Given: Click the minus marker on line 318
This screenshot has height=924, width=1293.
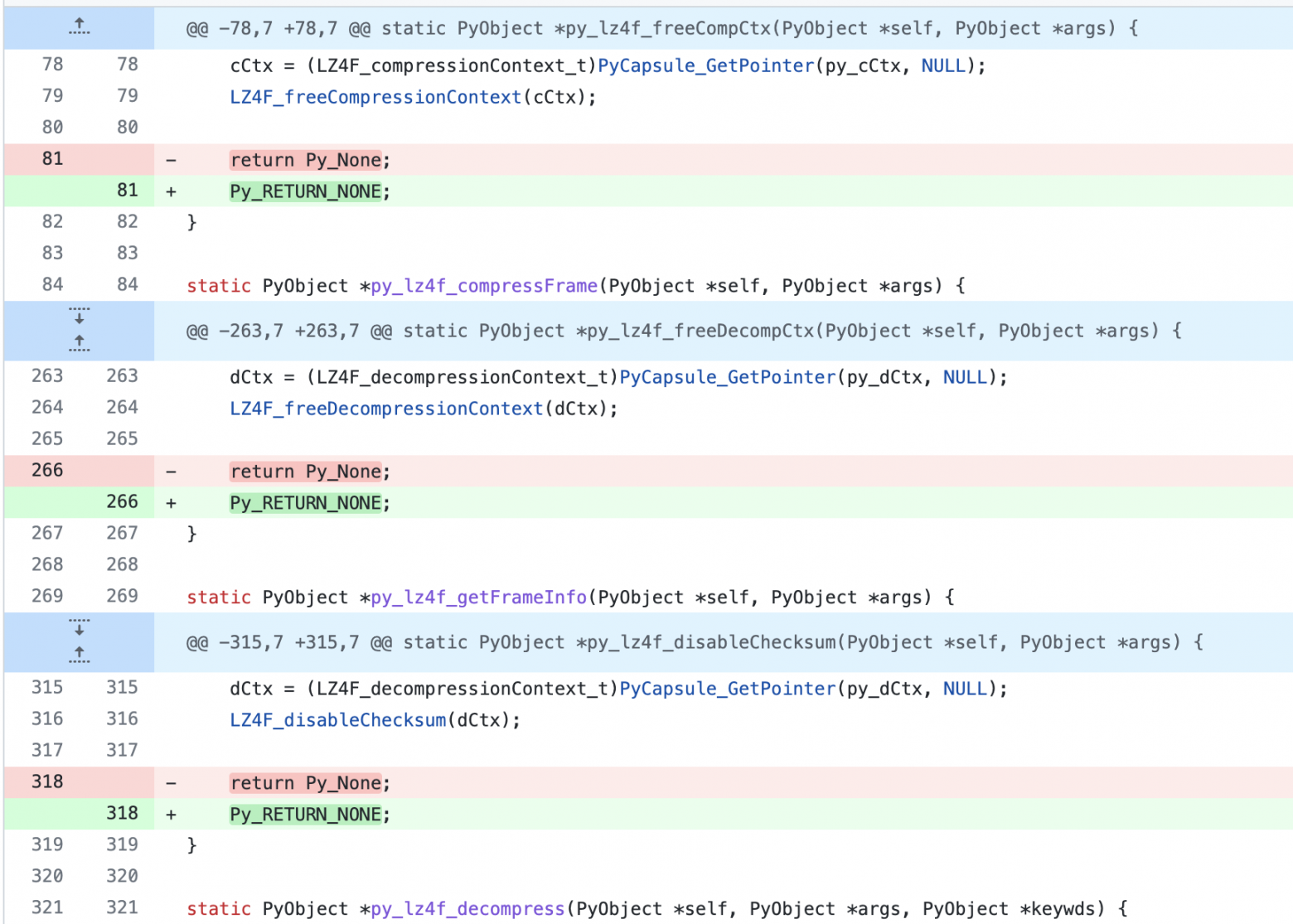Looking at the screenshot, I should [x=171, y=783].
